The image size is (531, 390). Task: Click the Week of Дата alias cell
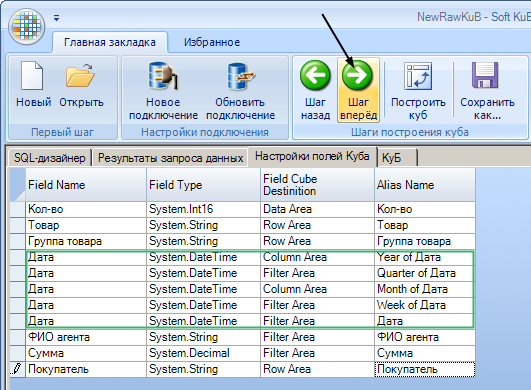point(425,305)
